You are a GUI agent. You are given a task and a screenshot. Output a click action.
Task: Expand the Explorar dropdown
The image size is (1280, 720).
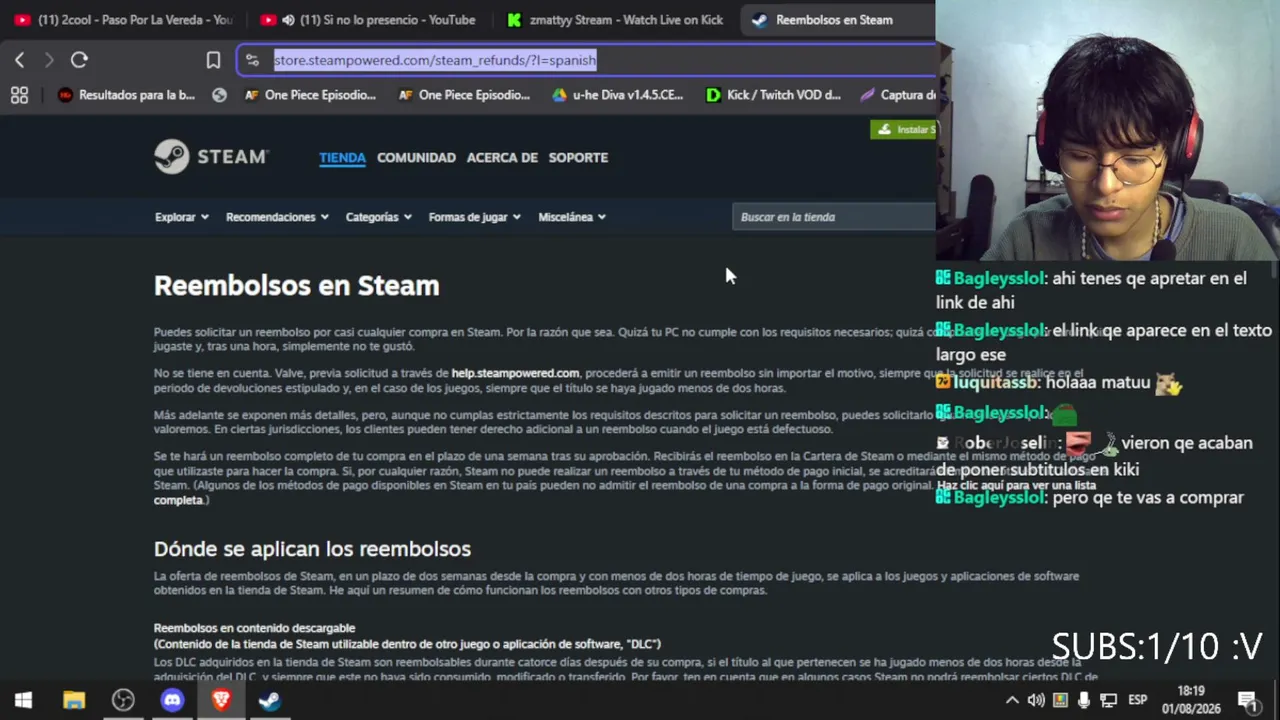click(182, 217)
